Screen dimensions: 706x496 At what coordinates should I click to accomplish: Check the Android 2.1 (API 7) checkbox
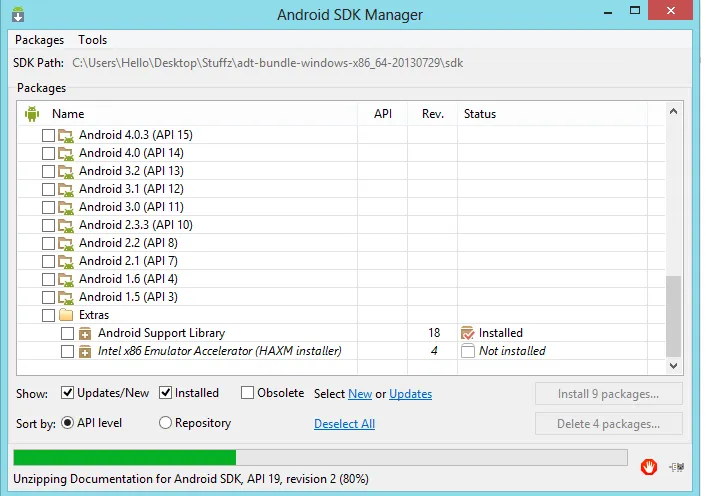[x=48, y=262]
